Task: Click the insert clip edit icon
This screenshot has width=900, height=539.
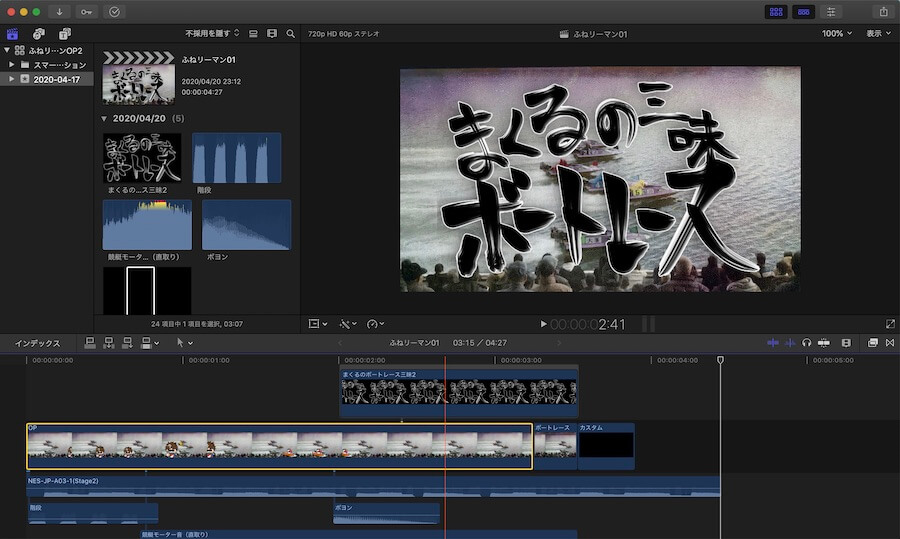Action: 108,343
